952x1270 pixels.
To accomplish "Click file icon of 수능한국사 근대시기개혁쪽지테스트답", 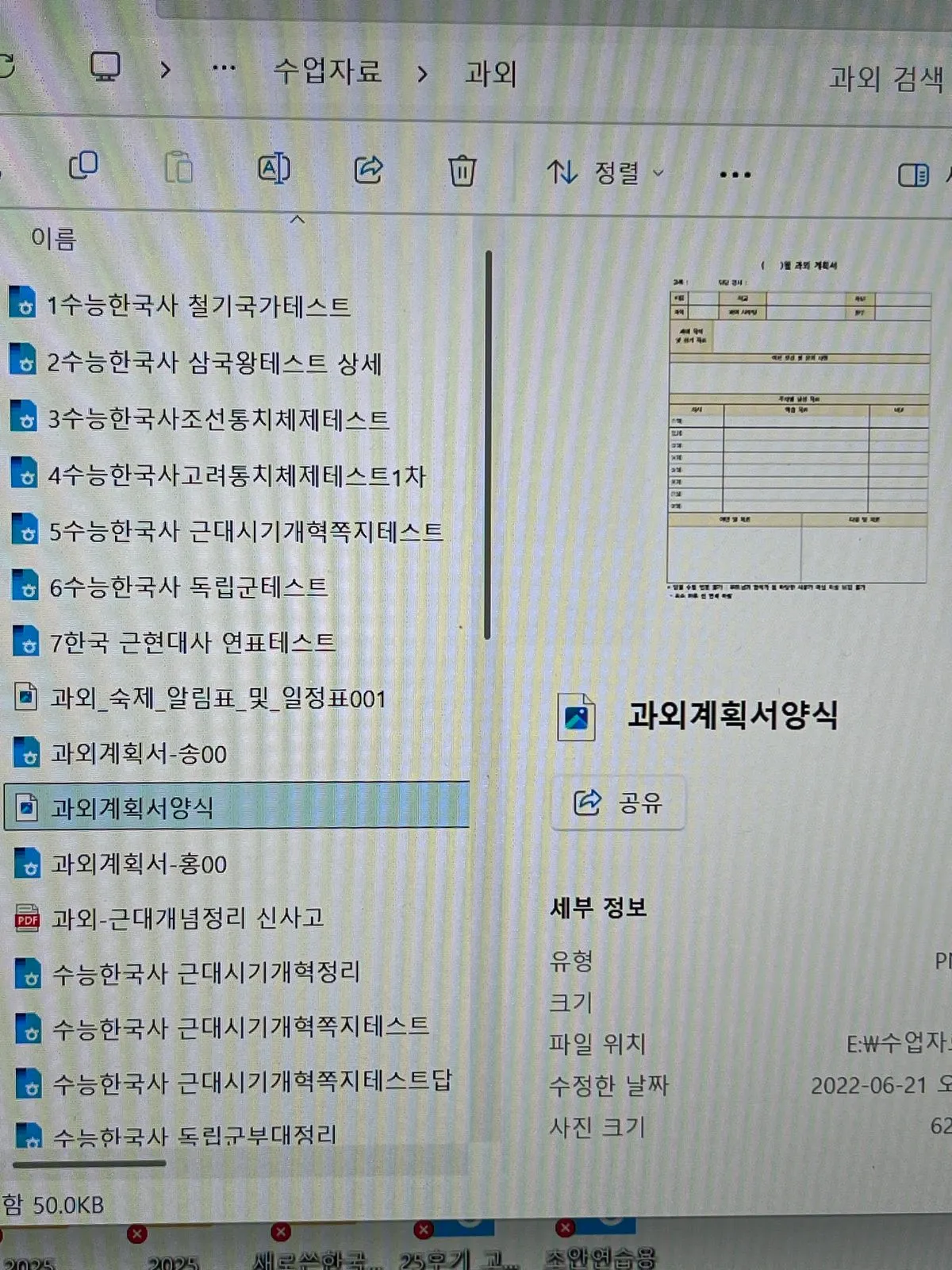I will [x=30, y=1083].
